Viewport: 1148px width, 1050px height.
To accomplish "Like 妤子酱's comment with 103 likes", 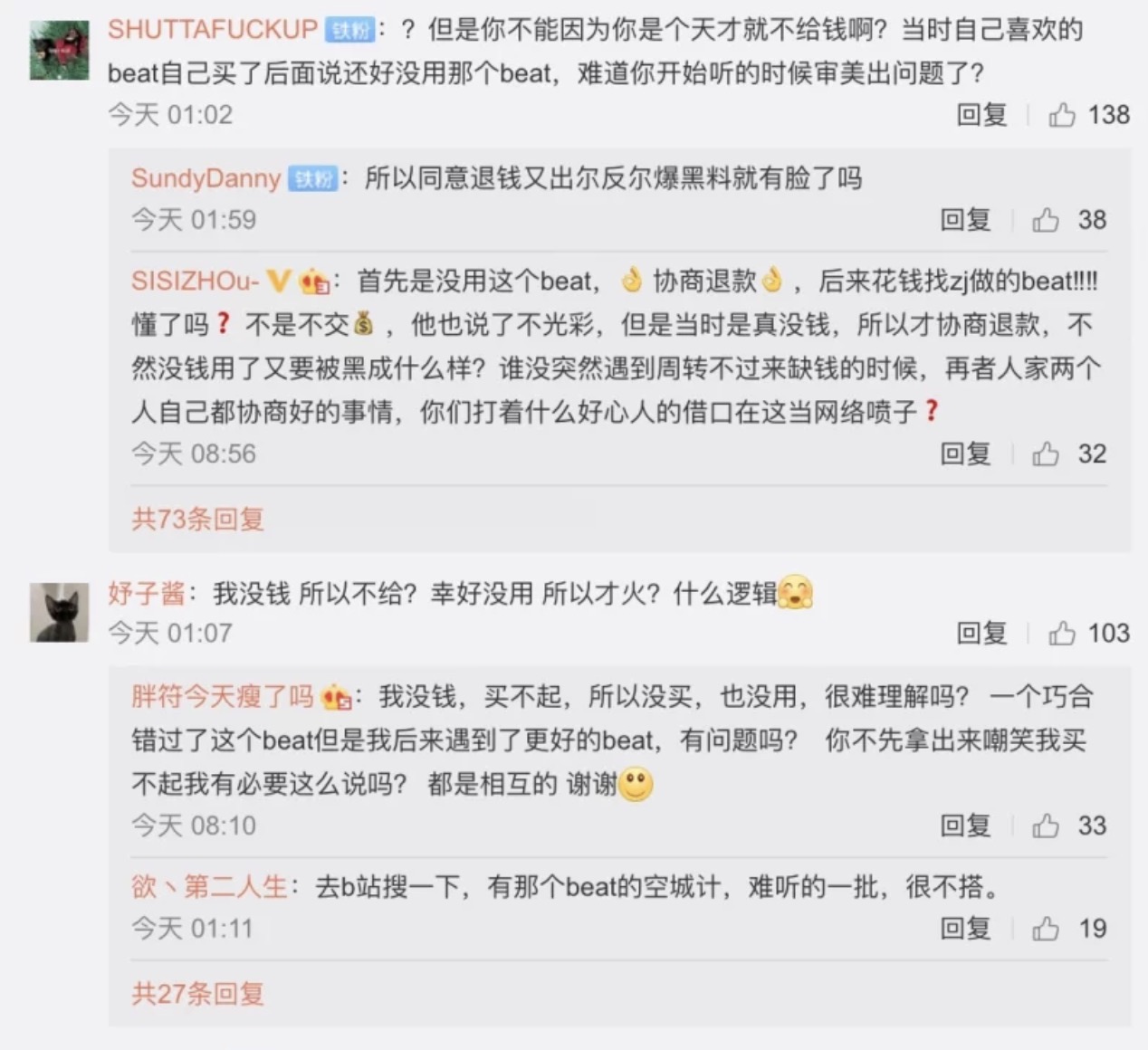I will pos(1062,633).
